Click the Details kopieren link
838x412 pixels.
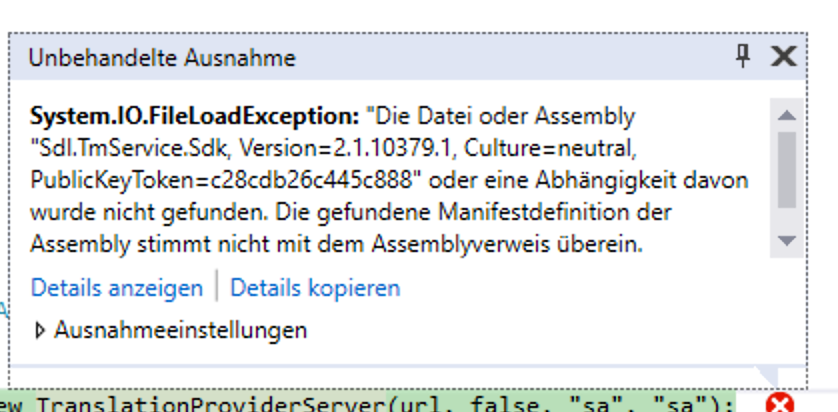click(x=315, y=288)
